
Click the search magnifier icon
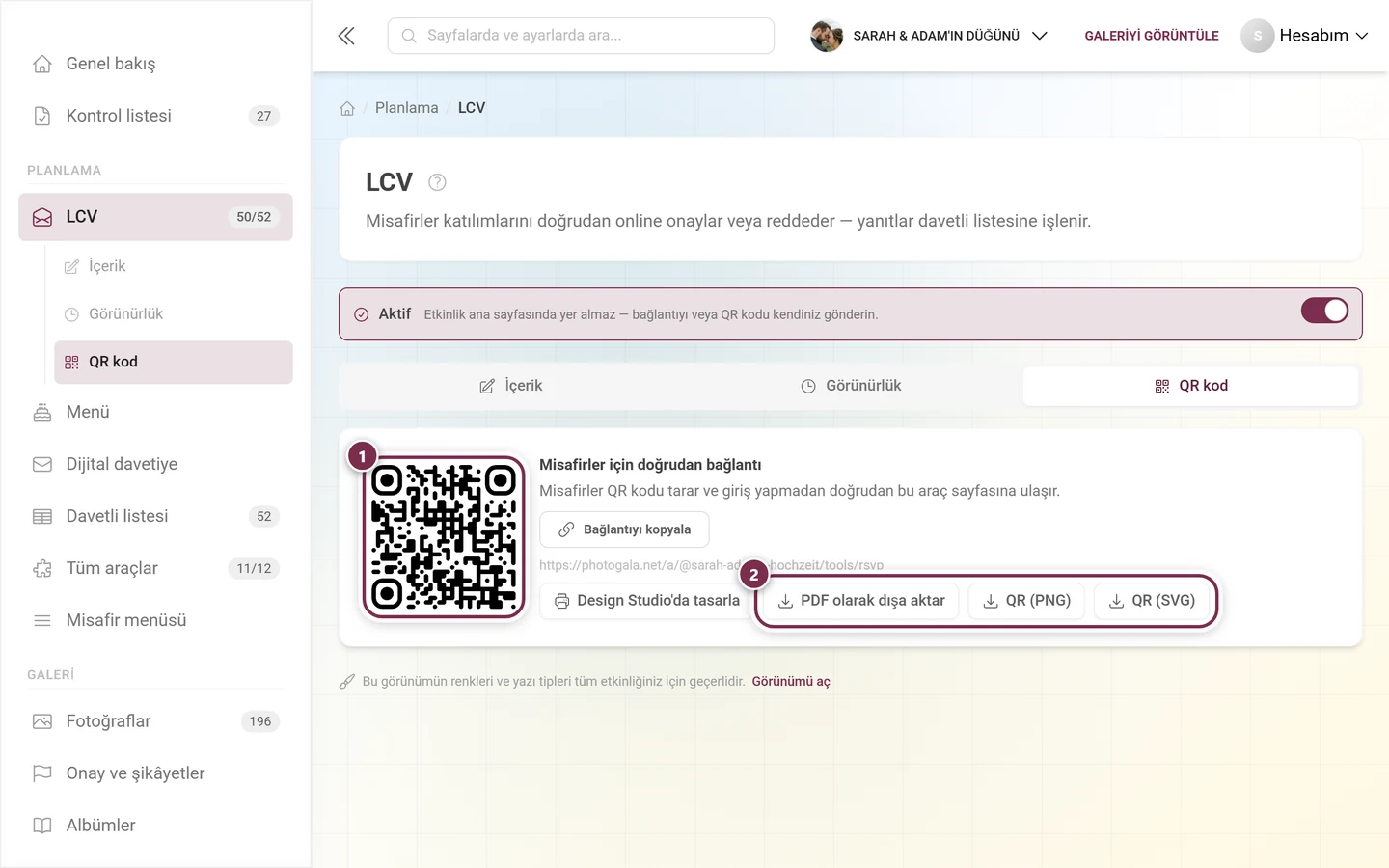pyautogui.click(x=409, y=36)
